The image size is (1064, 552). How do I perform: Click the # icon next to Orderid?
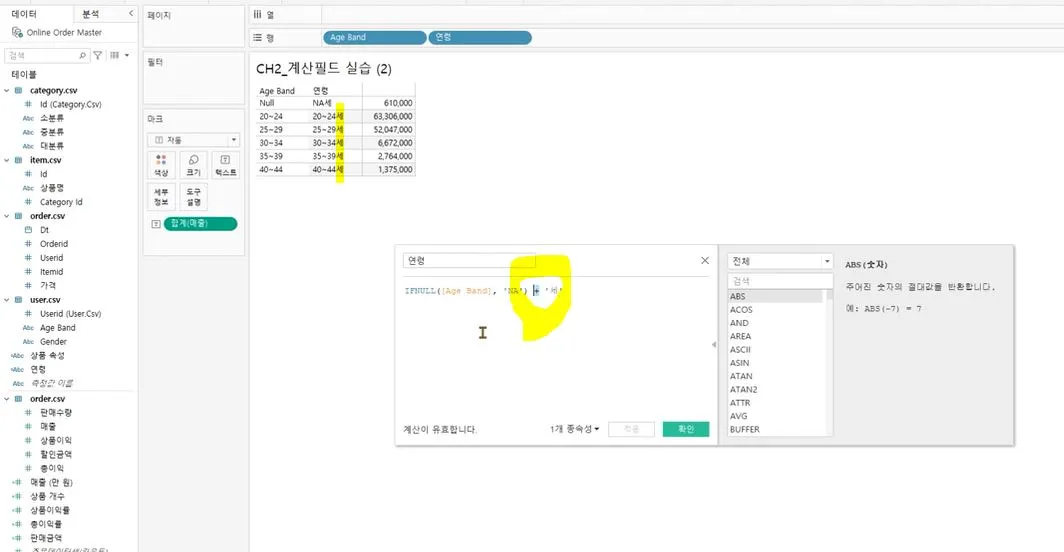click(28, 244)
